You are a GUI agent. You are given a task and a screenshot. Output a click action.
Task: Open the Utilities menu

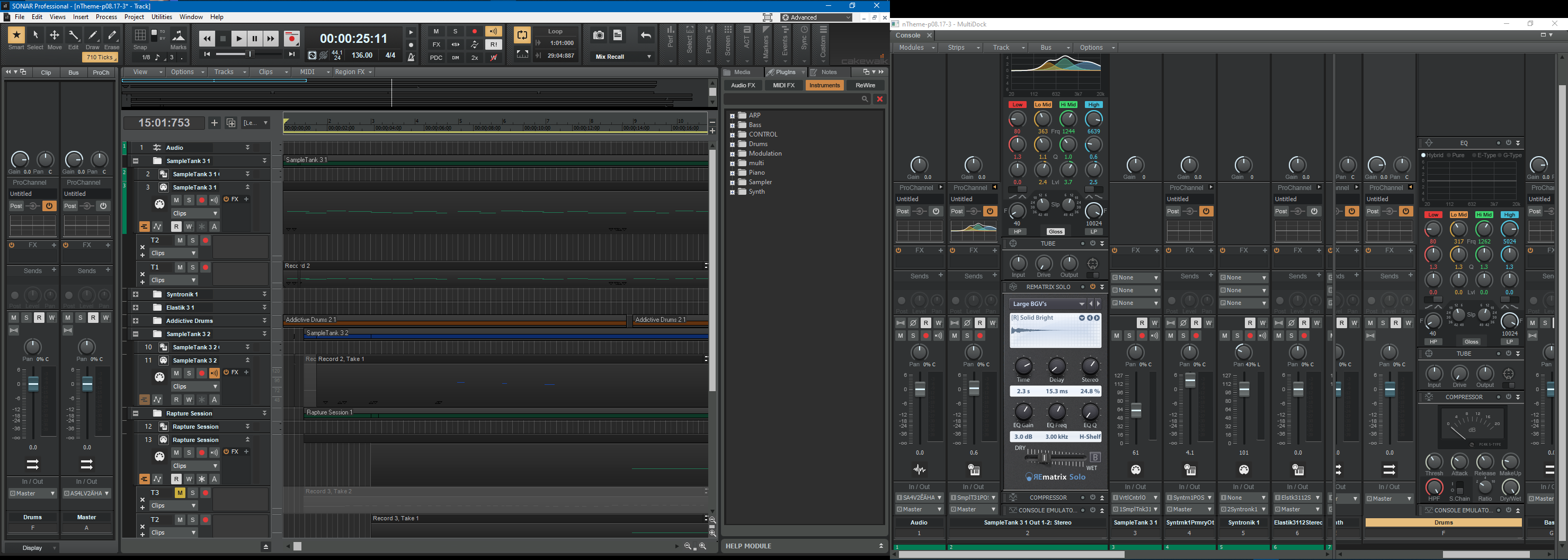pyautogui.click(x=162, y=17)
